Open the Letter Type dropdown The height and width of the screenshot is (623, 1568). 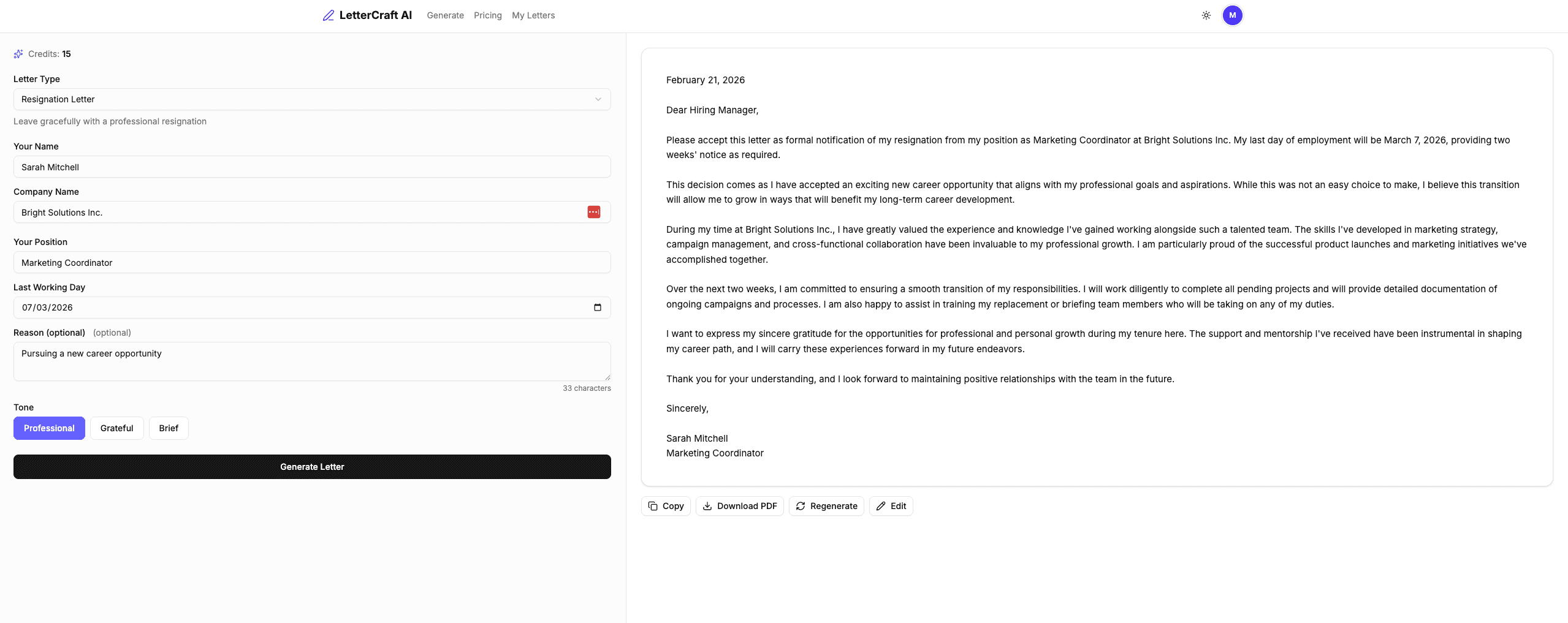311,99
